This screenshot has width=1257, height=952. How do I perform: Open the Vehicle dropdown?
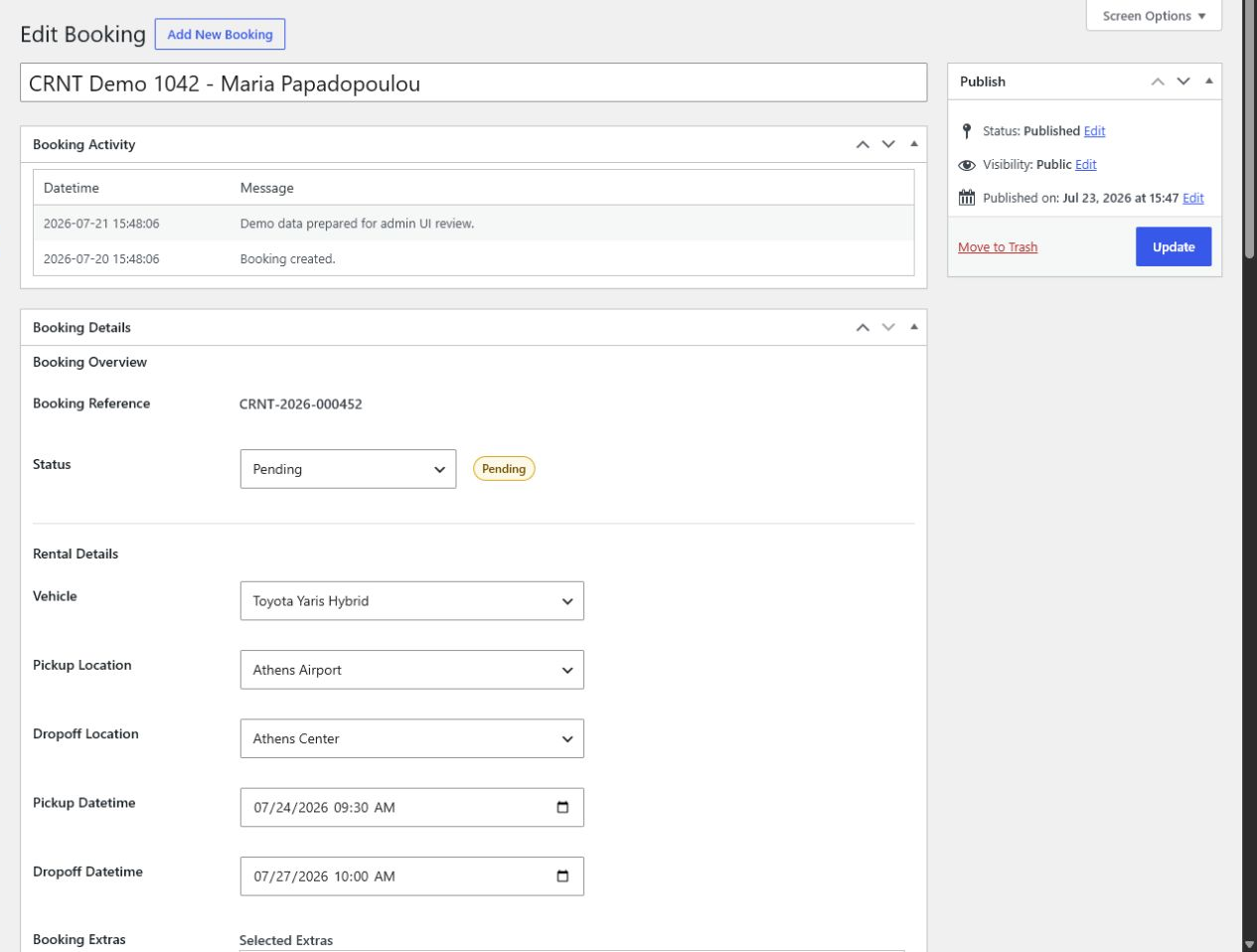pos(411,601)
